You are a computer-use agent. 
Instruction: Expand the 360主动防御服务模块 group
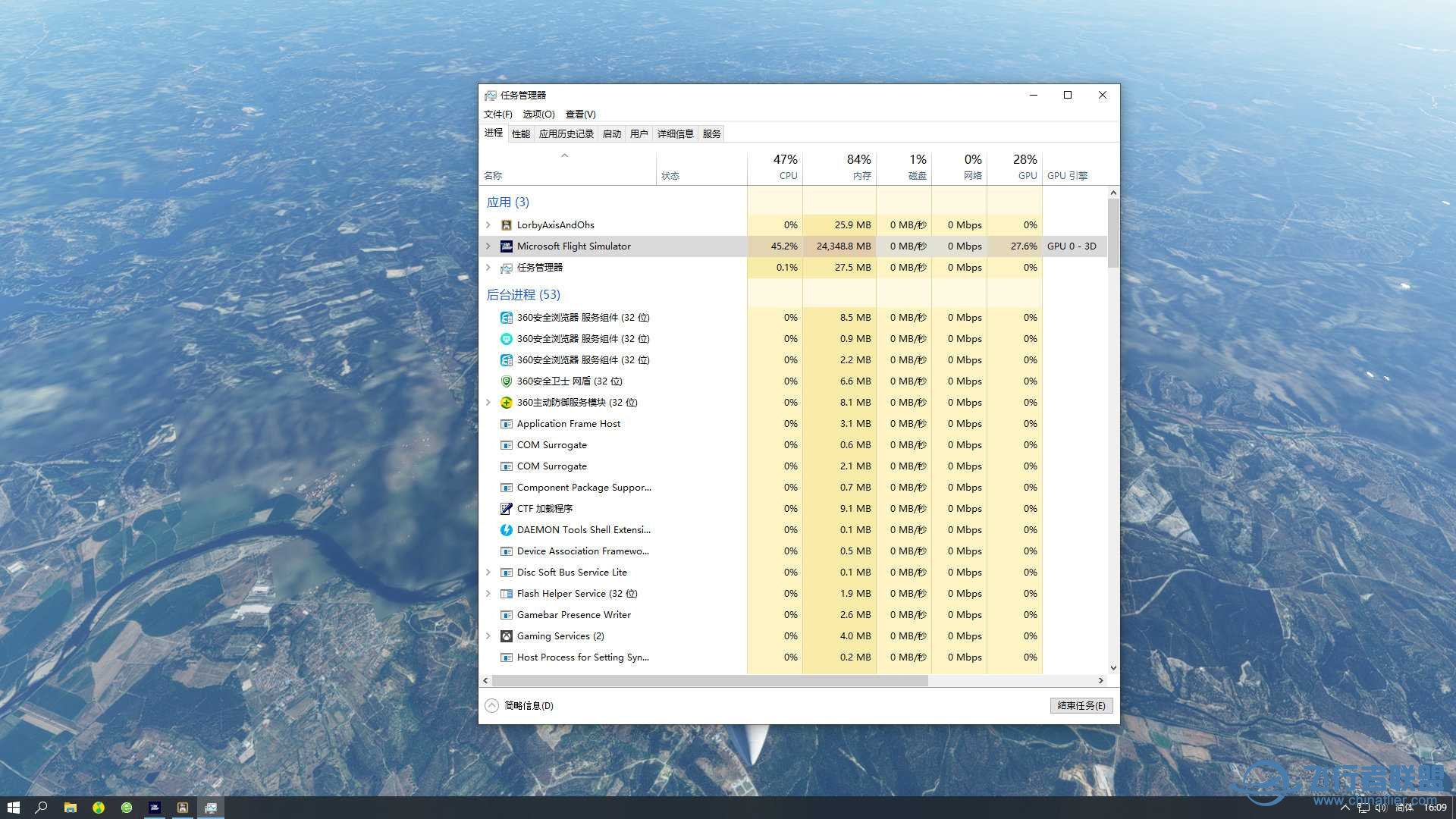488,403
